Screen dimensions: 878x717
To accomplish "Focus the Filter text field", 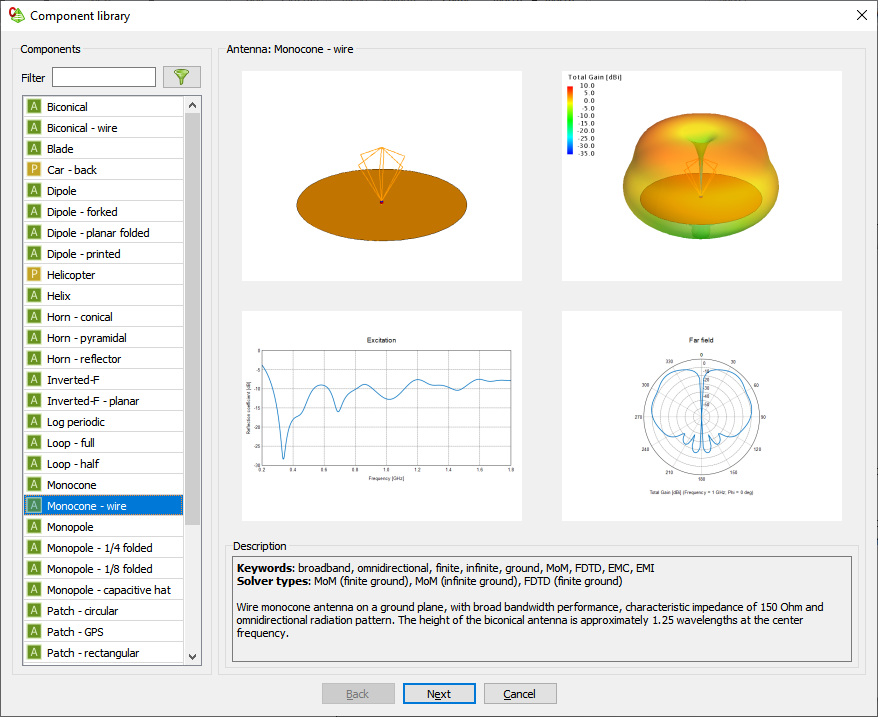I will point(104,77).
